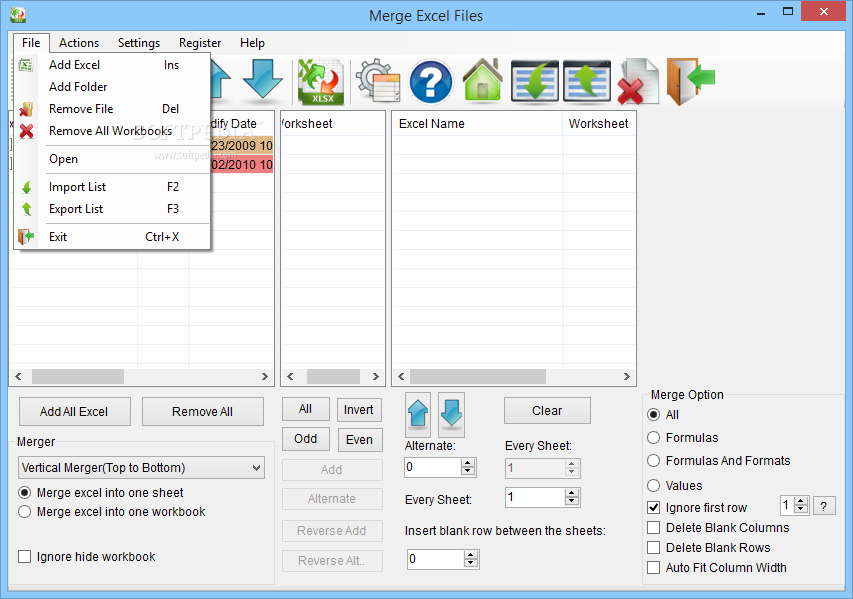Click the application icon in title bar
853x599 pixels.
click(x=18, y=15)
